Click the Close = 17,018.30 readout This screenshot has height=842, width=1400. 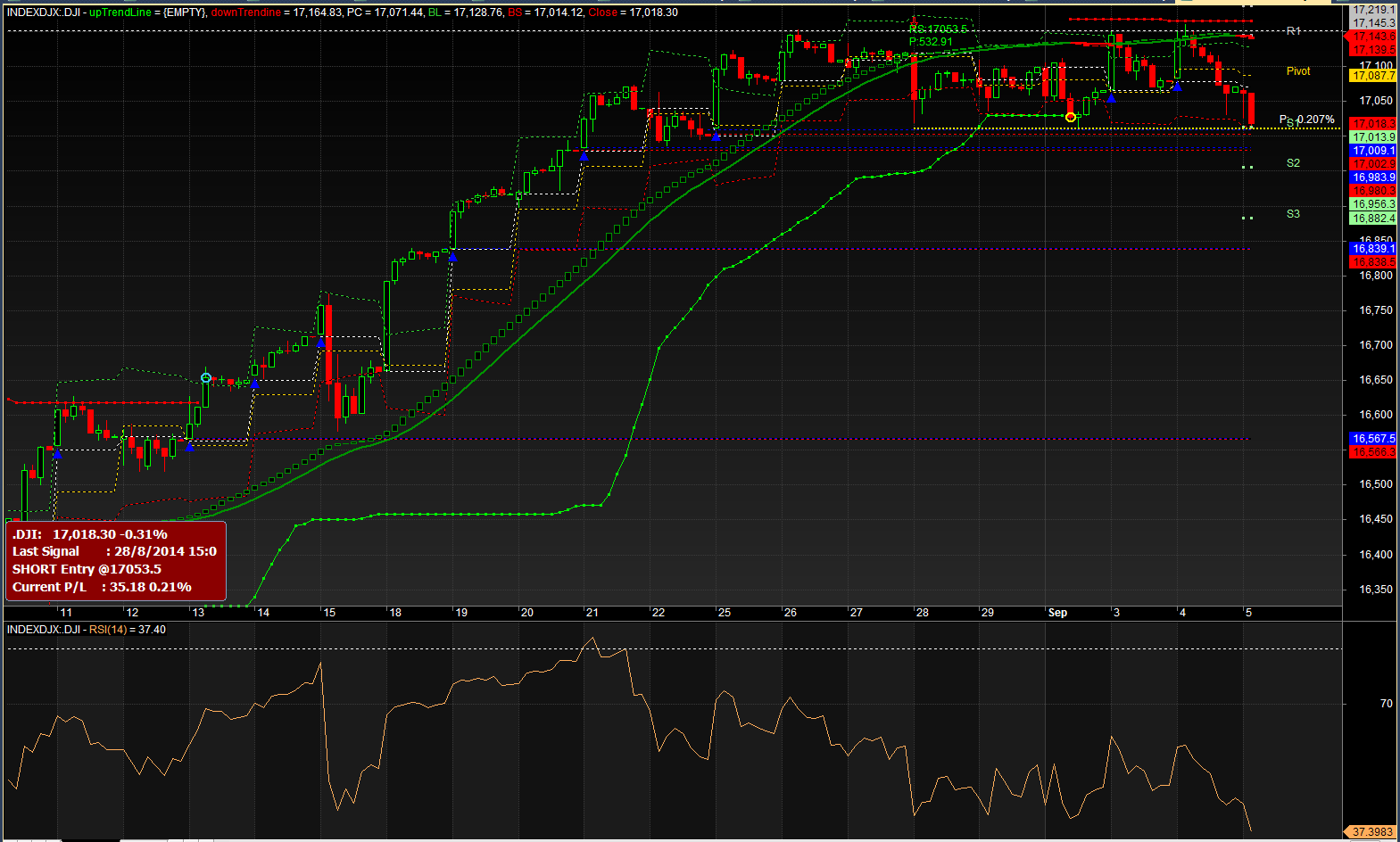click(x=633, y=12)
